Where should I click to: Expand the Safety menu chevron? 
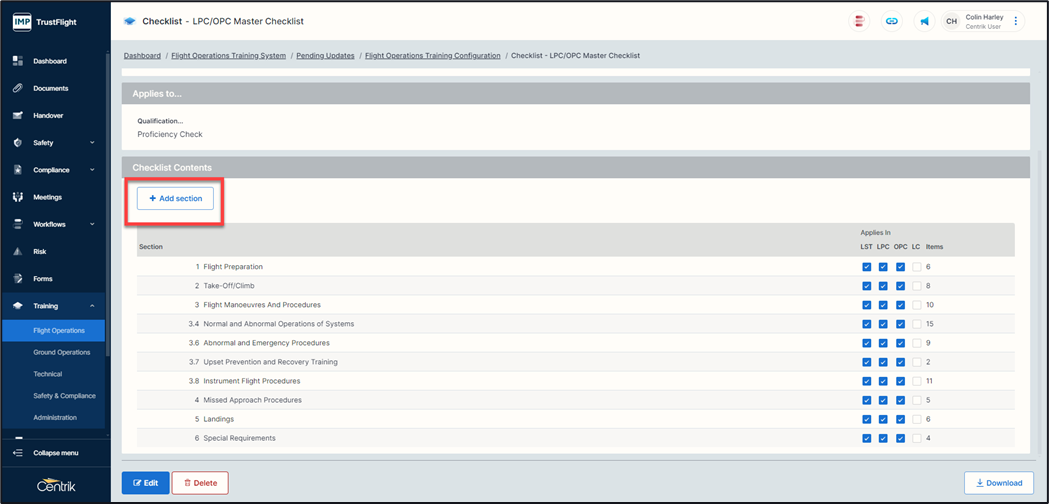[92, 143]
